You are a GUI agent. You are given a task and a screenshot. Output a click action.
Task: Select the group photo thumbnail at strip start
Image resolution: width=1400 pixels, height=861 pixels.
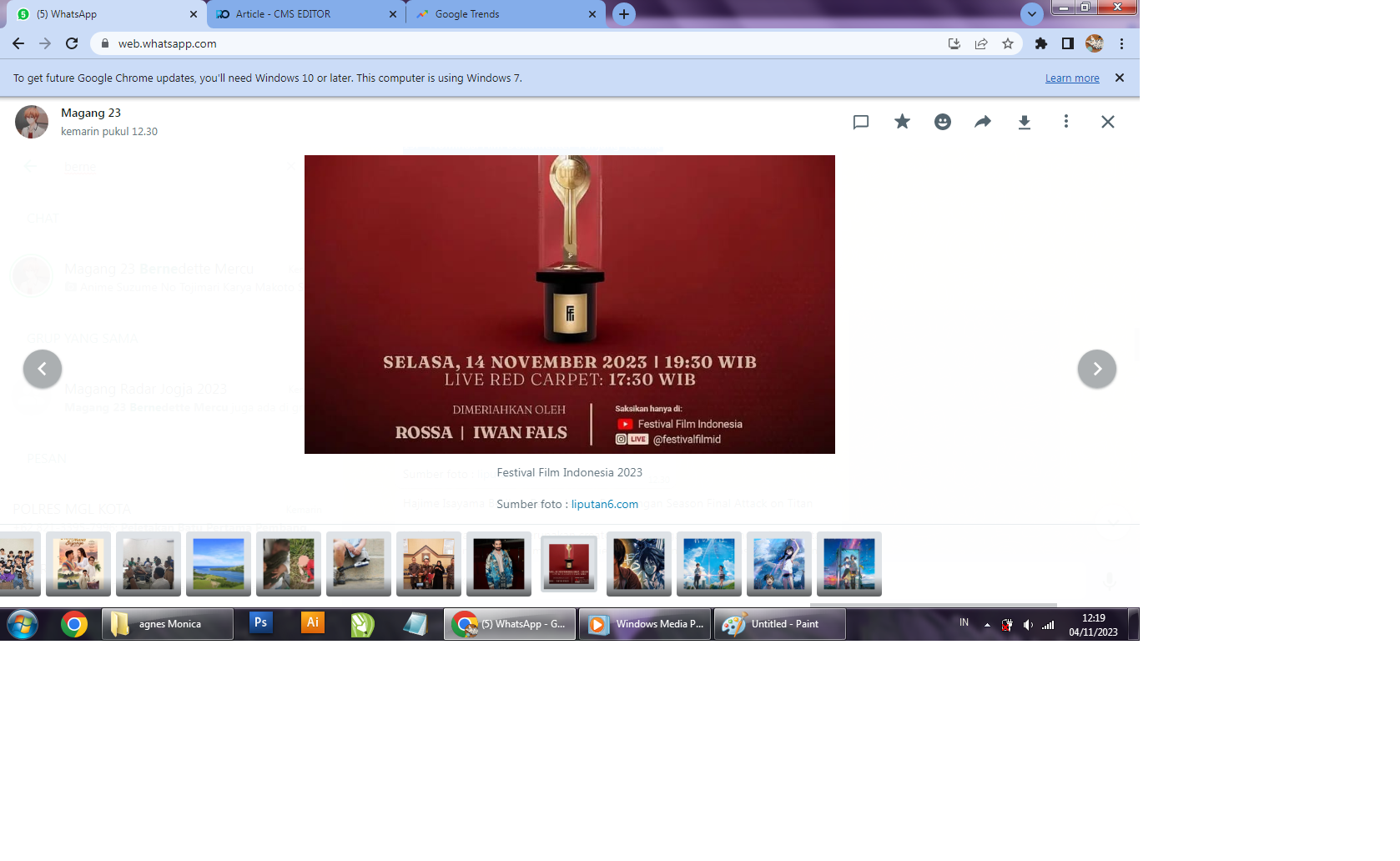(x=18, y=564)
